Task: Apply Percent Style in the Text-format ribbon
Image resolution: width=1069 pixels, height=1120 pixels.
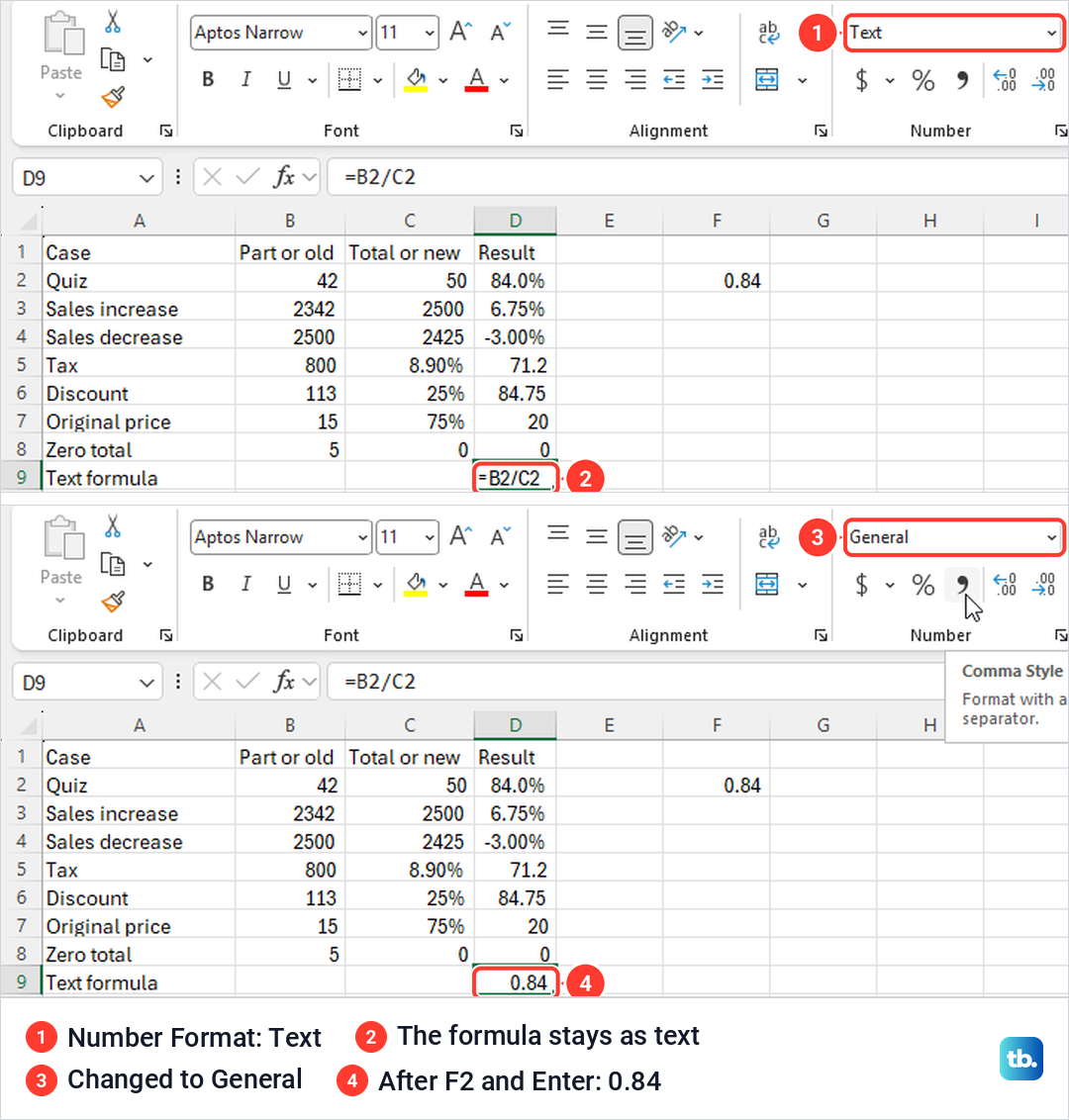Action: [923, 80]
